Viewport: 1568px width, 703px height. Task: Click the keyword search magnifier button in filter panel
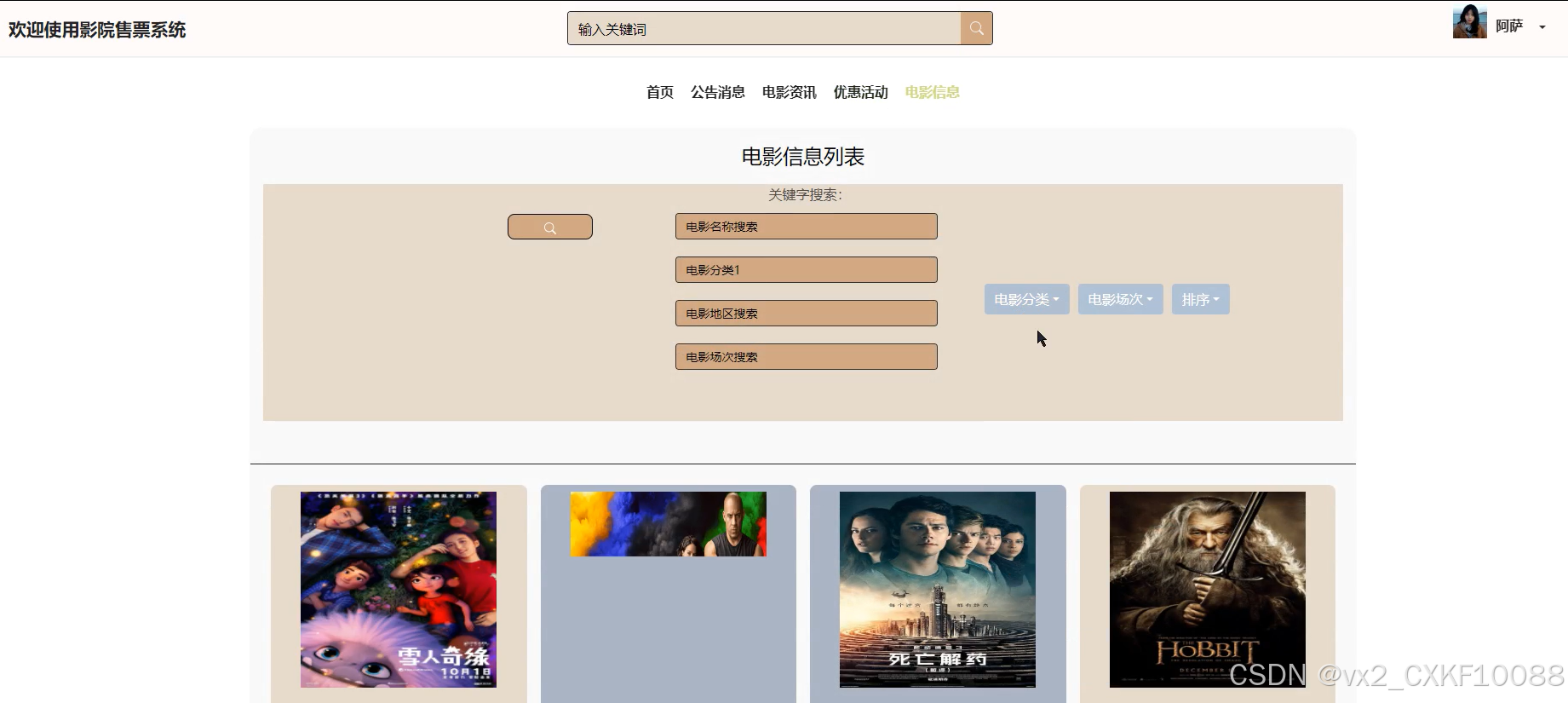coord(550,227)
